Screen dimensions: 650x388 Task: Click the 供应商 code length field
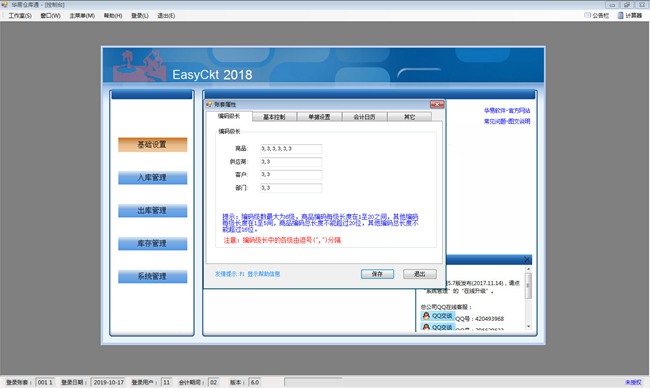pyautogui.click(x=291, y=162)
